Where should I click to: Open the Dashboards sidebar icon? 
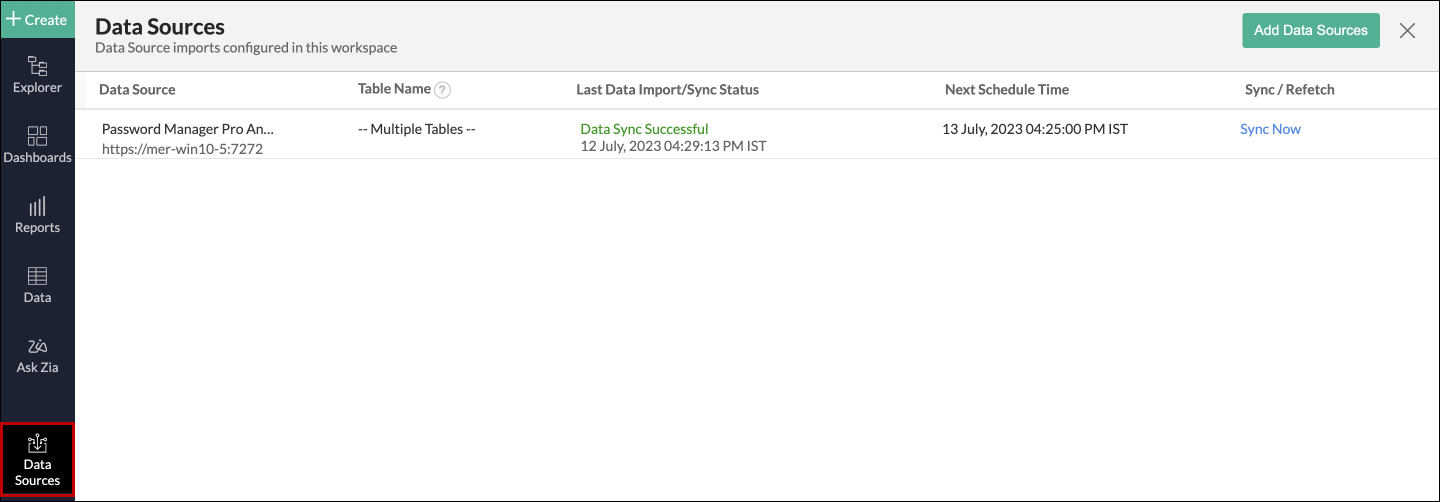(37, 145)
